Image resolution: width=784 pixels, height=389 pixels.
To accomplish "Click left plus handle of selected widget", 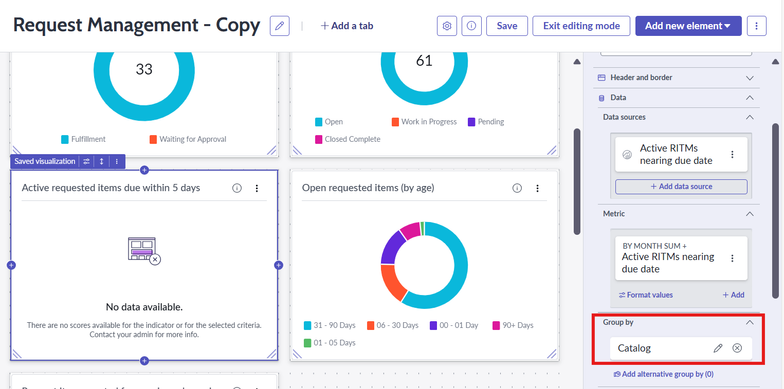I will (x=11, y=265).
